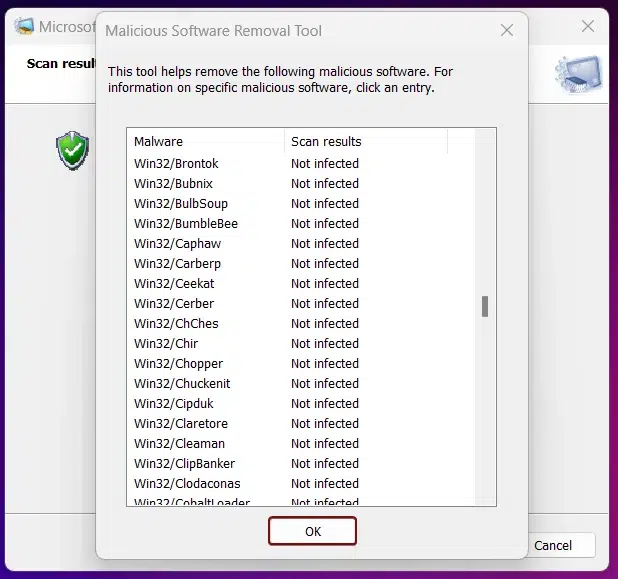Select the Win32/Chir entry
Image resolution: width=618 pixels, height=579 pixels.
pyautogui.click(x=166, y=344)
